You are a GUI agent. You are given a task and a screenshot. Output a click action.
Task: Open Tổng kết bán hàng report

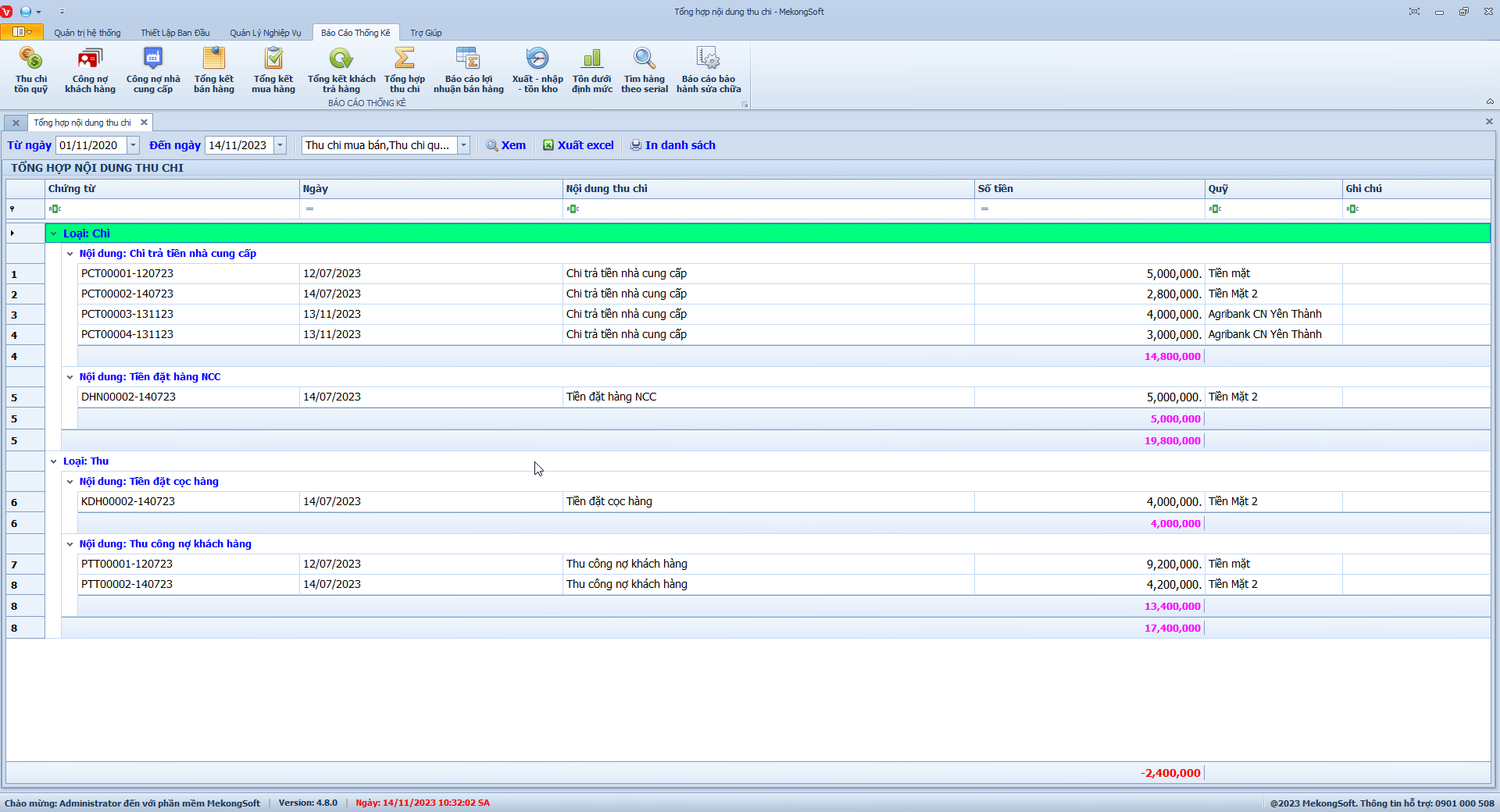coord(214,69)
